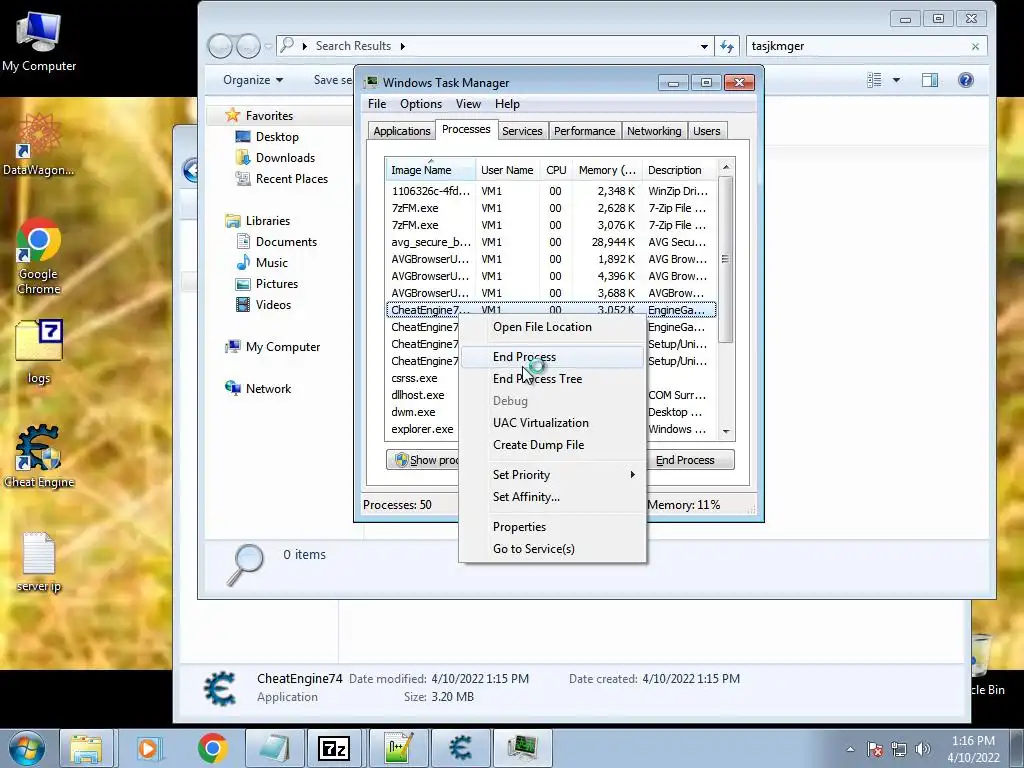Select Downloads in navigation pane
The image size is (1024, 768).
tap(285, 157)
